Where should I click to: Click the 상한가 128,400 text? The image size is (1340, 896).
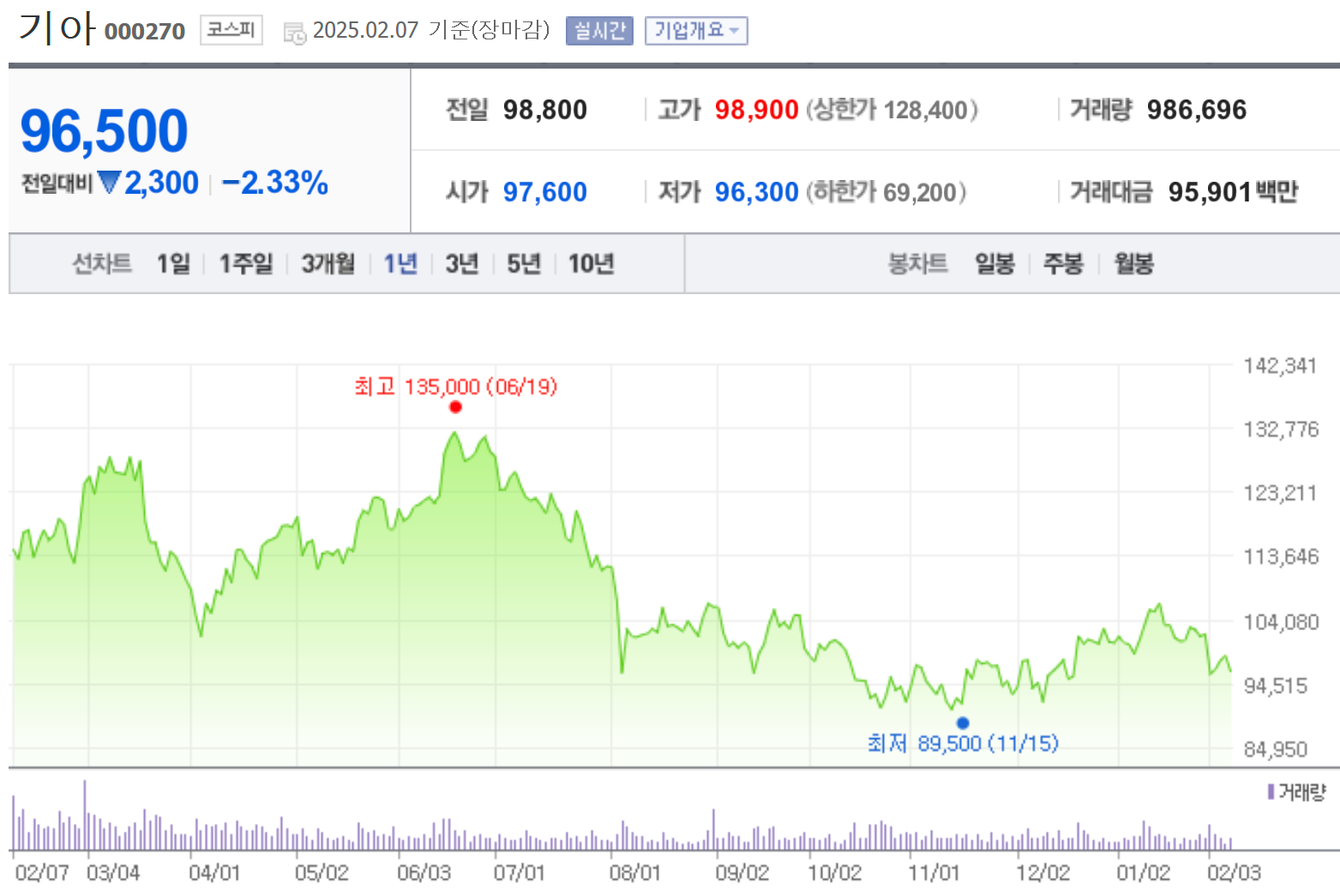(892, 110)
